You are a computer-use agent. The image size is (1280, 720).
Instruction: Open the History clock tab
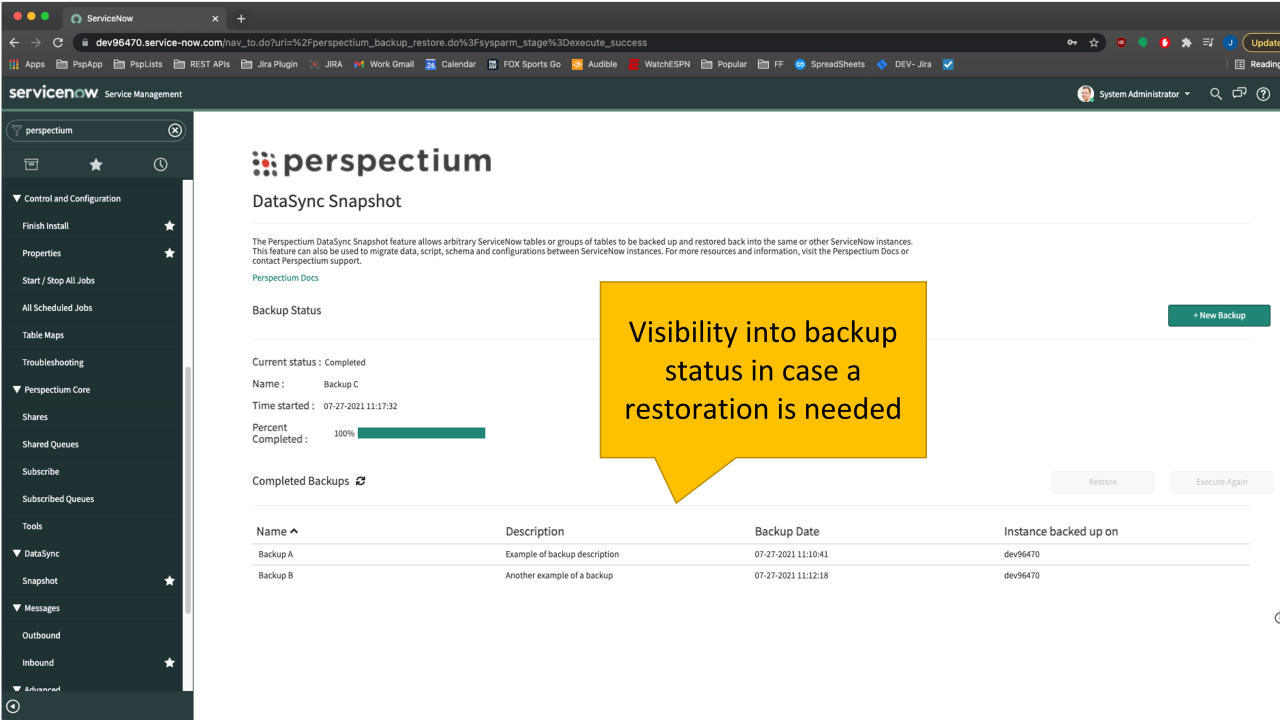160,164
